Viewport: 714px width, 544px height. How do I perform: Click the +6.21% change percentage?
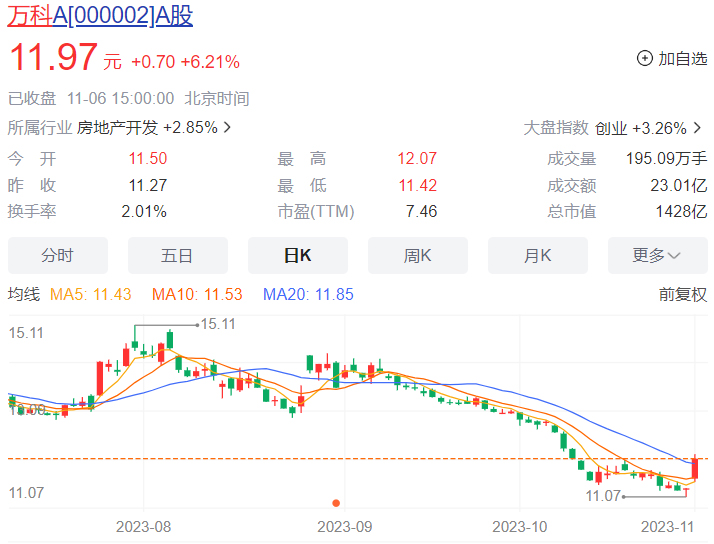point(210,62)
